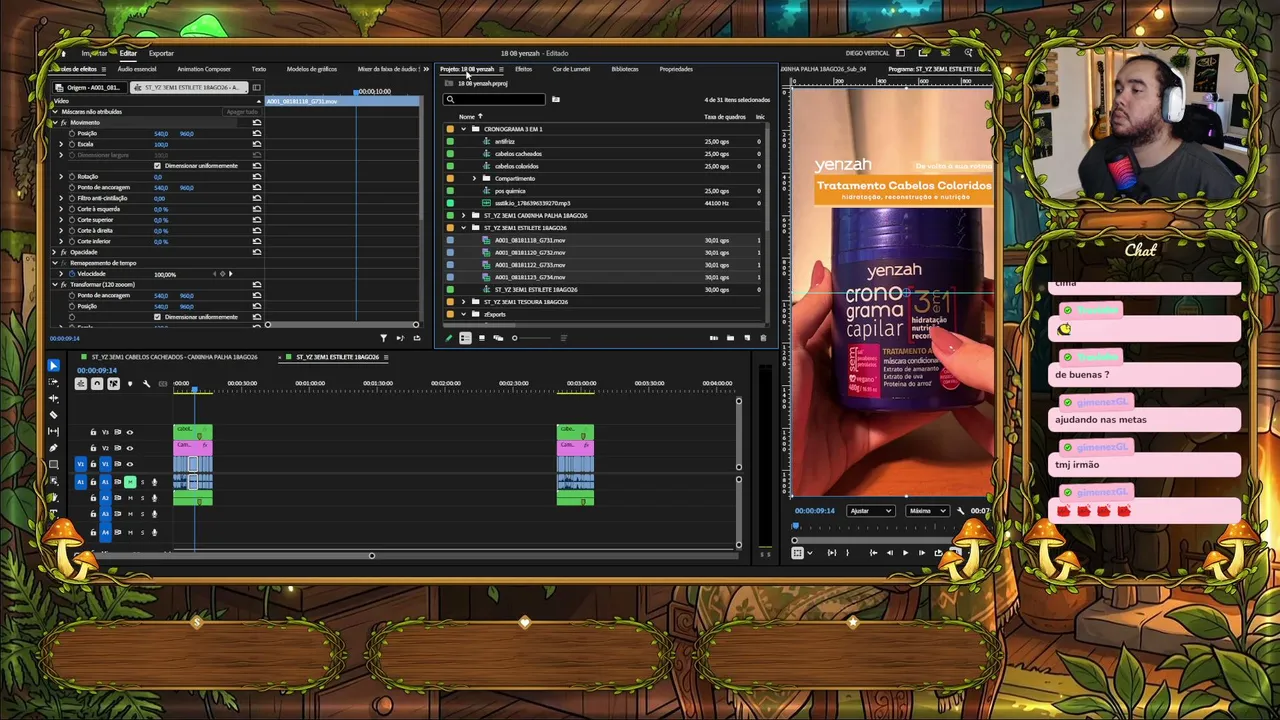Image resolution: width=1280 pixels, height=720 pixels.
Task: Open the workspaces icon in top bar
Action: pos(901,53)
